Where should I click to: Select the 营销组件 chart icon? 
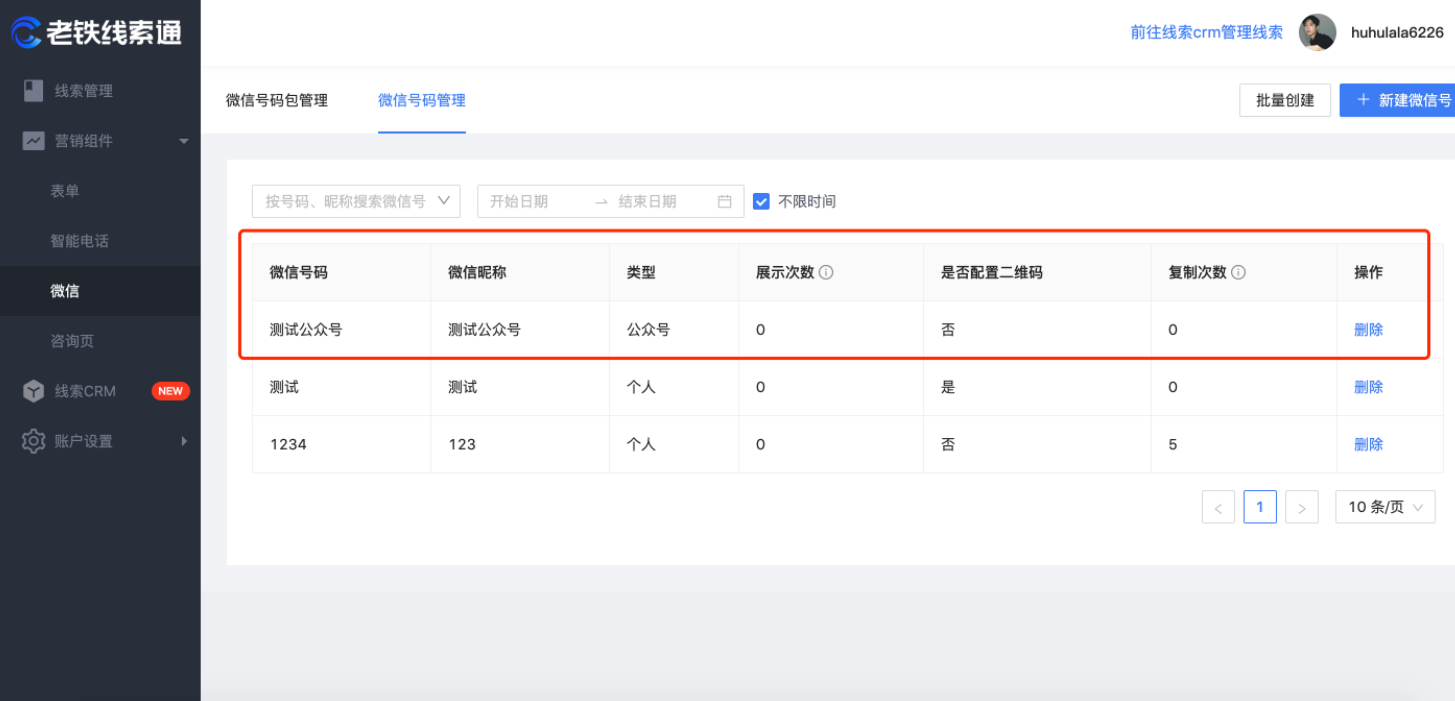point(34,141)
